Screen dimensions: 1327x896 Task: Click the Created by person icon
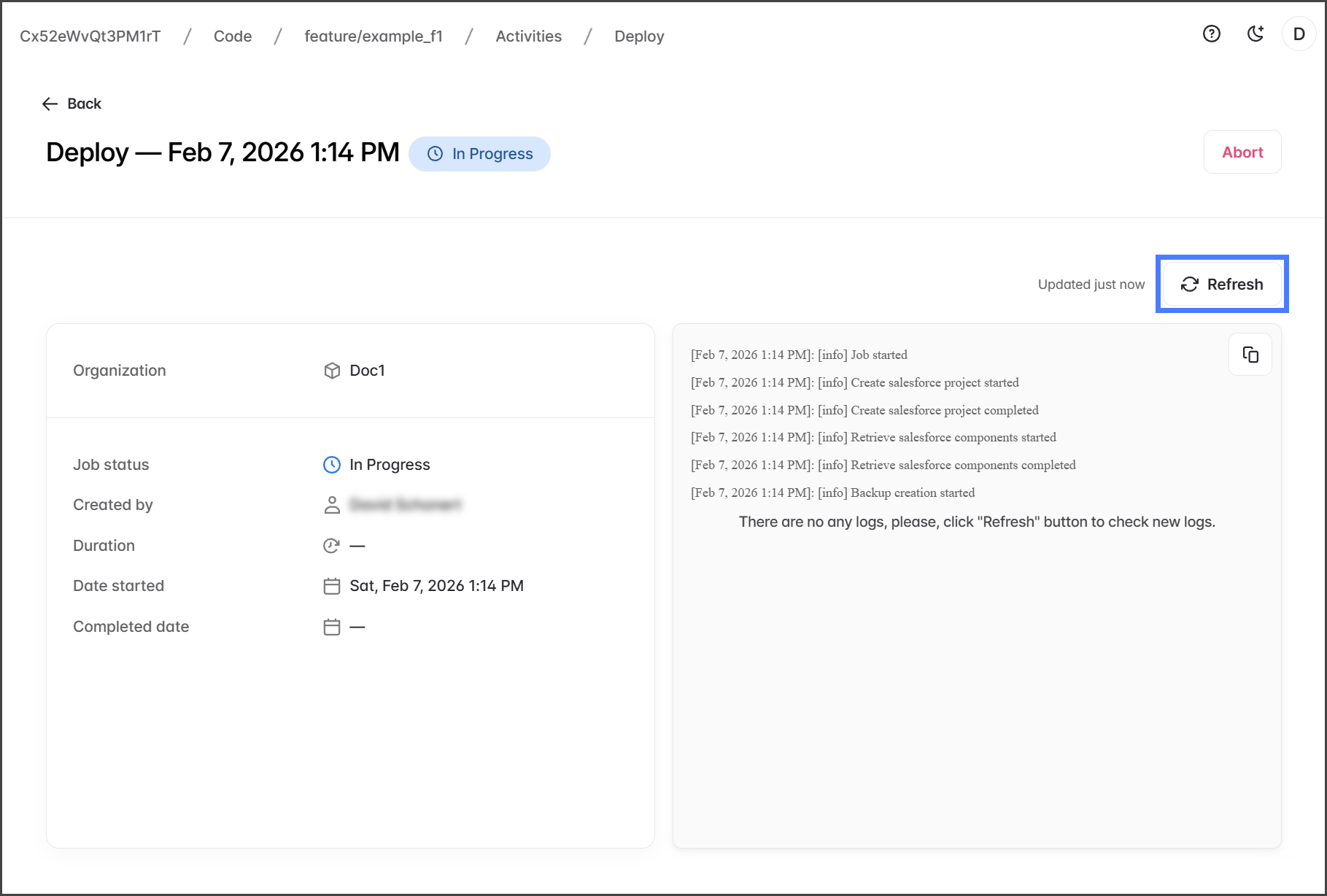point(332,505)
